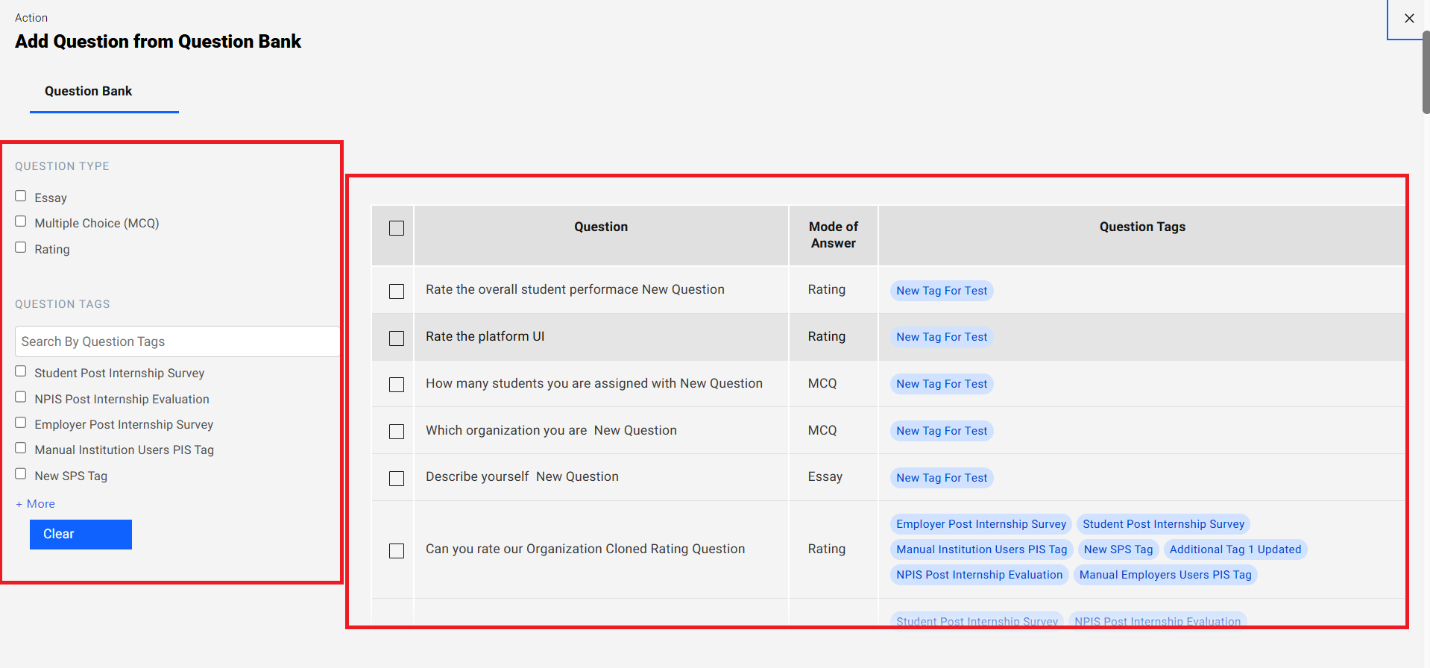
Task: Enable the New SPS Tag filter
Action: [21, 474]
